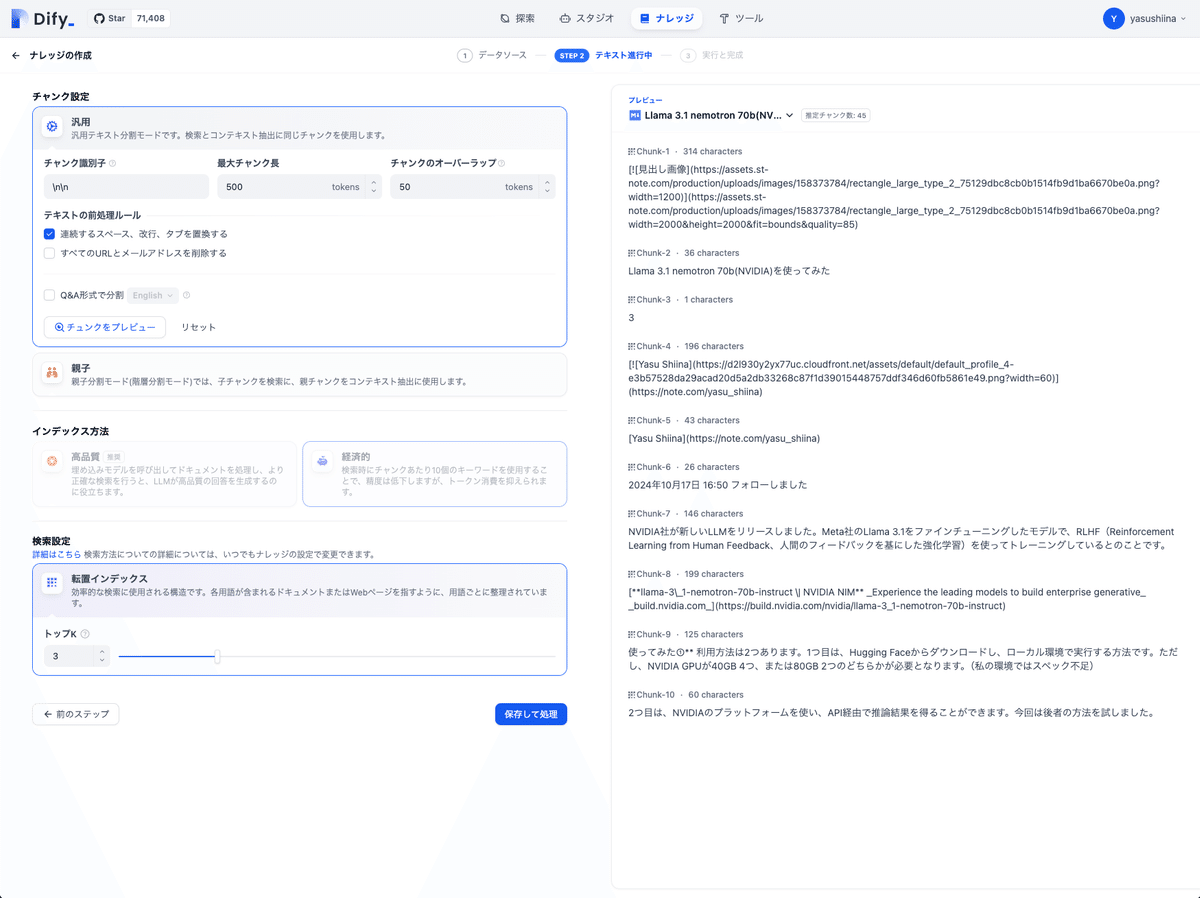Click chunk identifier help icon
Image resolution: width=1200 pixels, height=898 pixels.
pos(112,163)
